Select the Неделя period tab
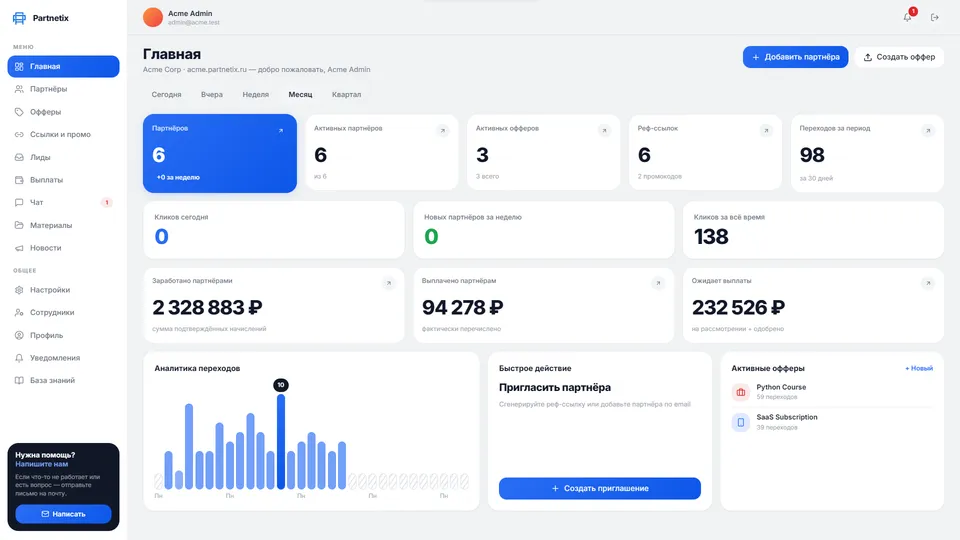Screen dimensions: 960x540 point(255,94)
